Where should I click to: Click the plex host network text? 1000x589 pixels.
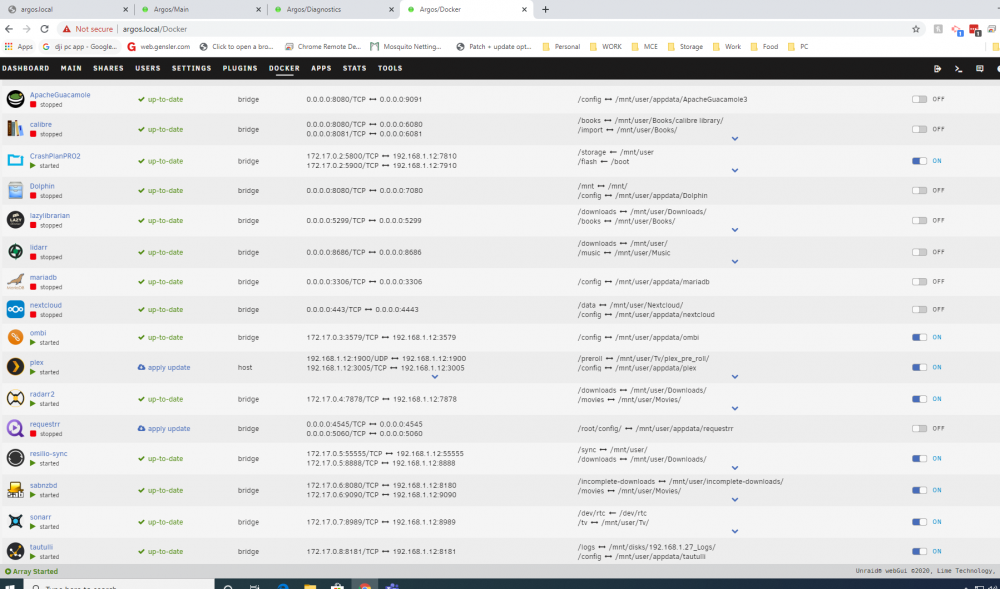click(245, 367)
